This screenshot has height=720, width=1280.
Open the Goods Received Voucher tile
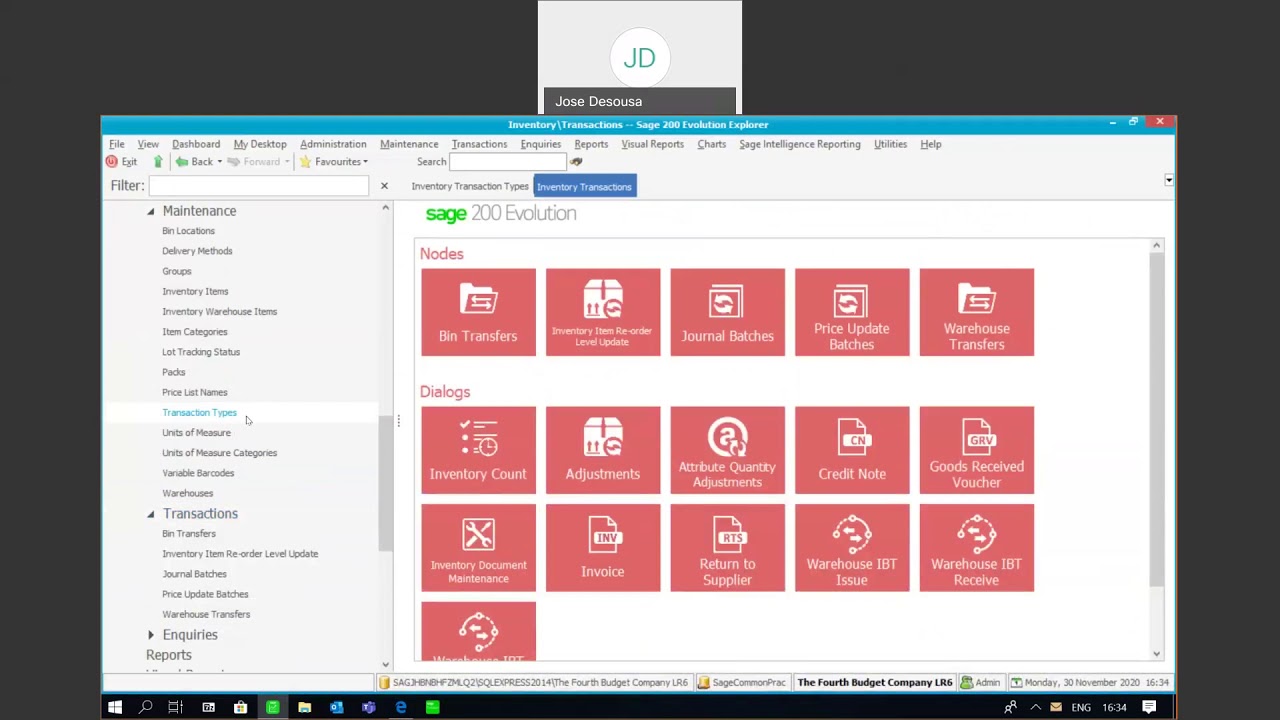click(977, 450)
